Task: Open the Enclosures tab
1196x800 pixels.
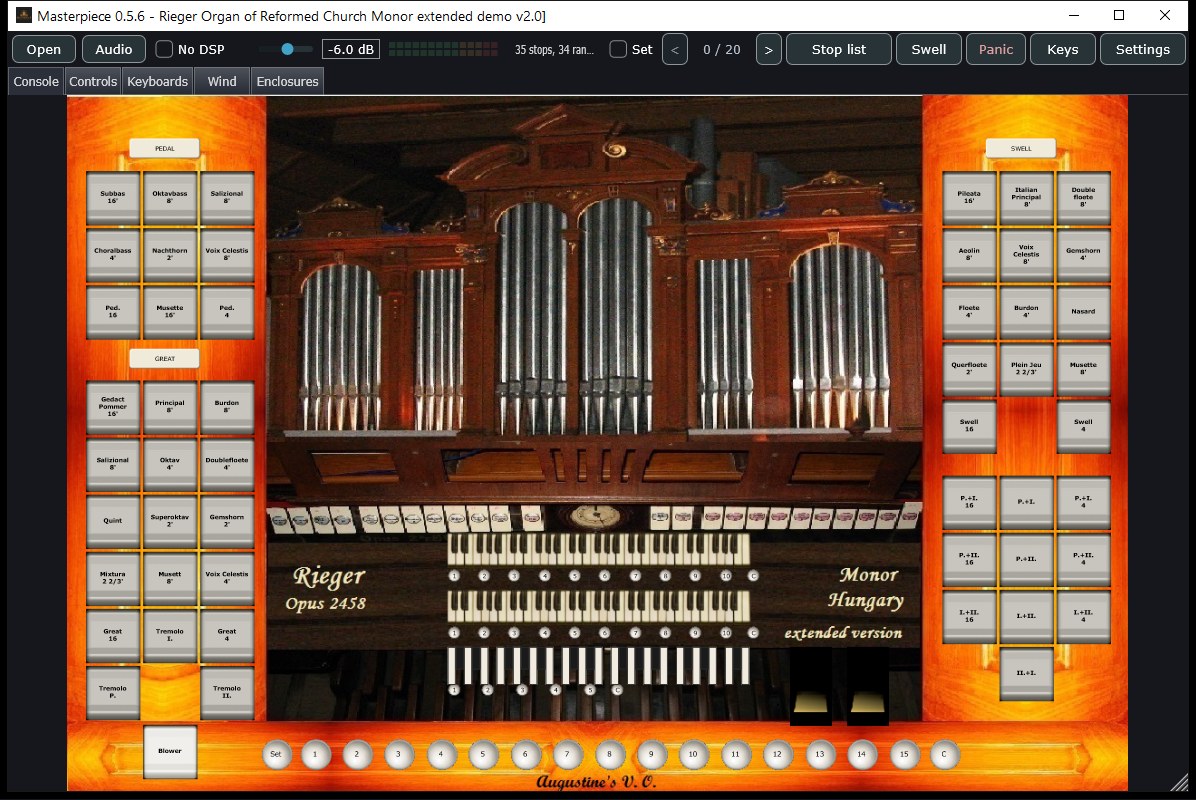Action: point(288,82)
